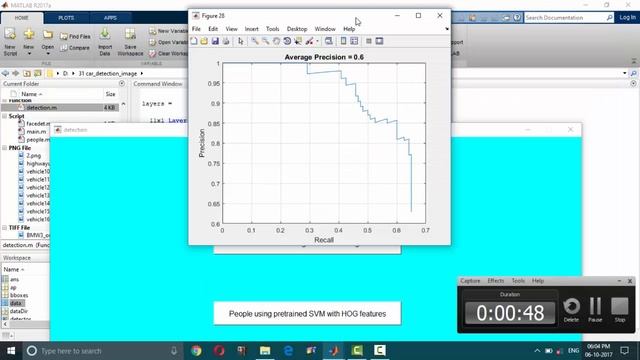
Task: Select the Zoom Out tool
Action: coord(265,41)
